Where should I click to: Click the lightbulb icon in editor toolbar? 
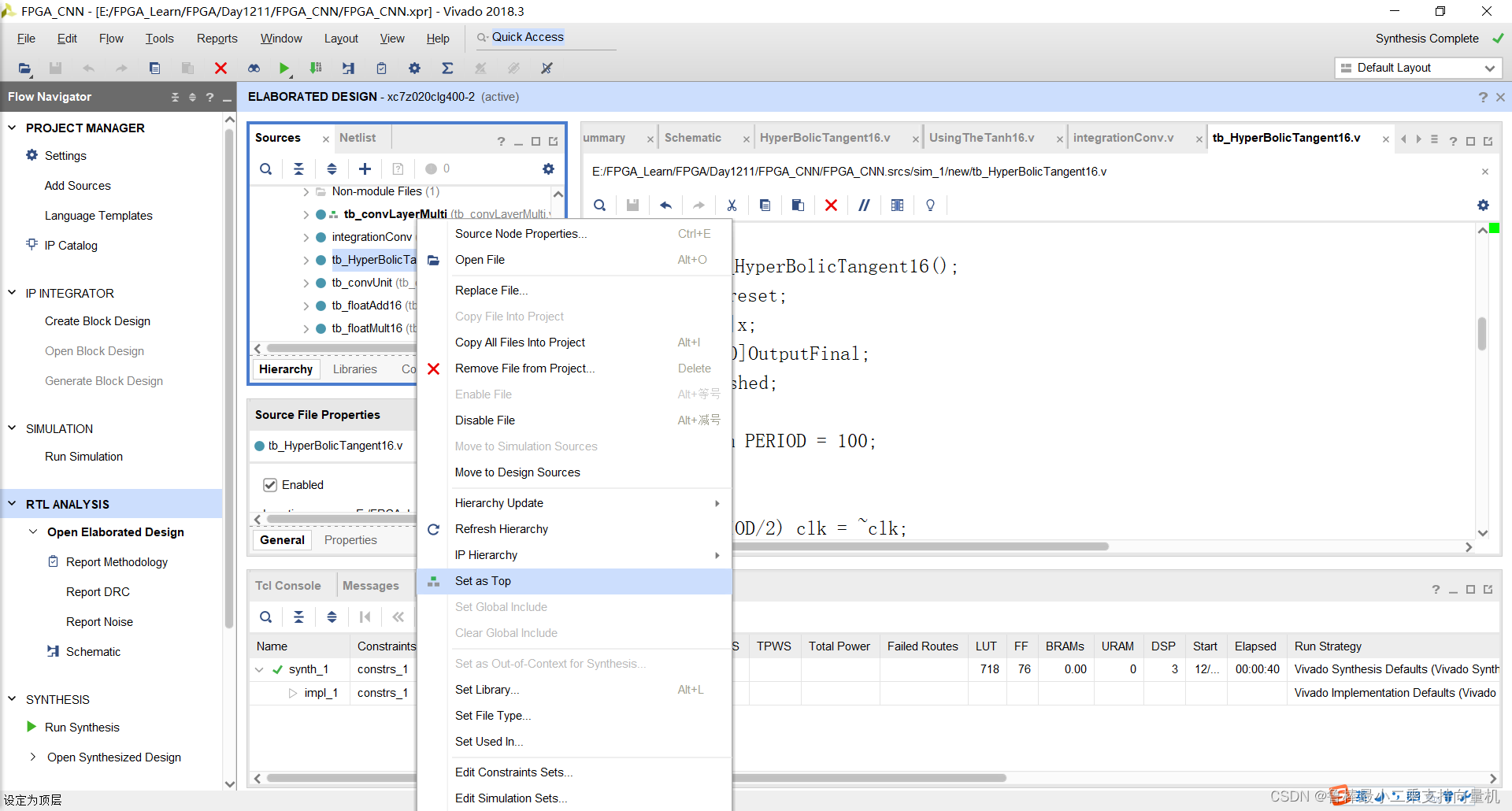(930, 206)
